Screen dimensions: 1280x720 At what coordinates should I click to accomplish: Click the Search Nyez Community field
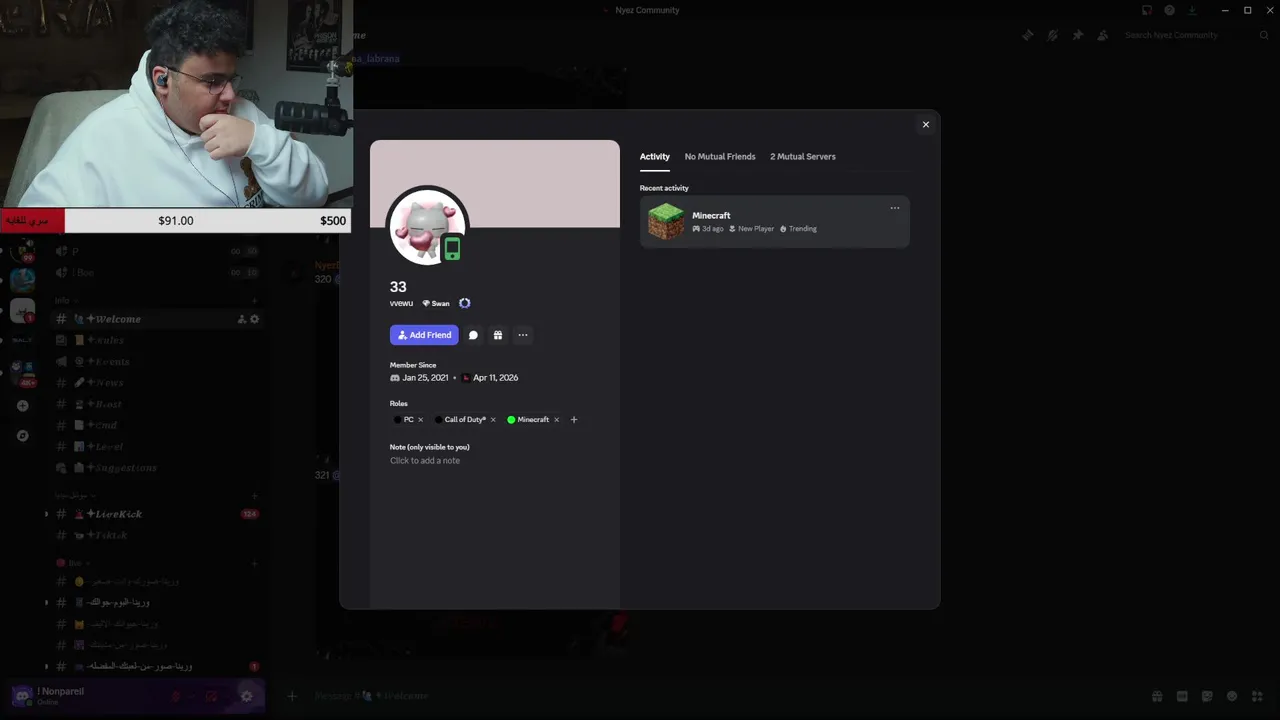pos(1195,35)
